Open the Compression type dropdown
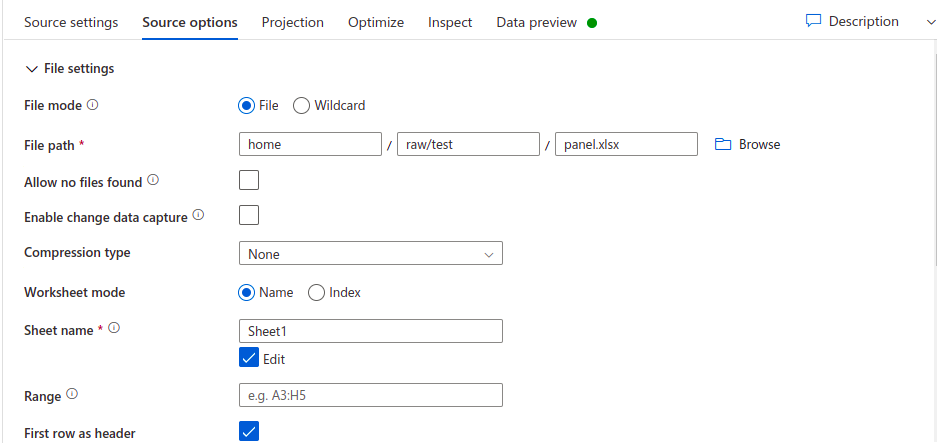The width and height of the screenshot is (937, 443). 370,253
